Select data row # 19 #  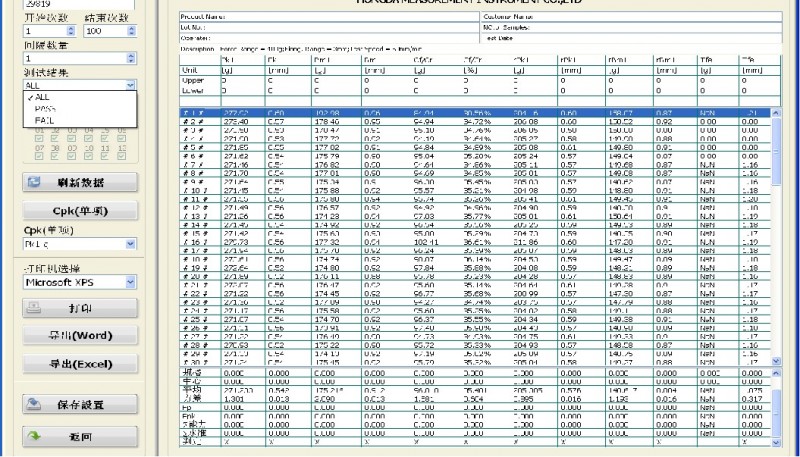click(x=476, y=268)
